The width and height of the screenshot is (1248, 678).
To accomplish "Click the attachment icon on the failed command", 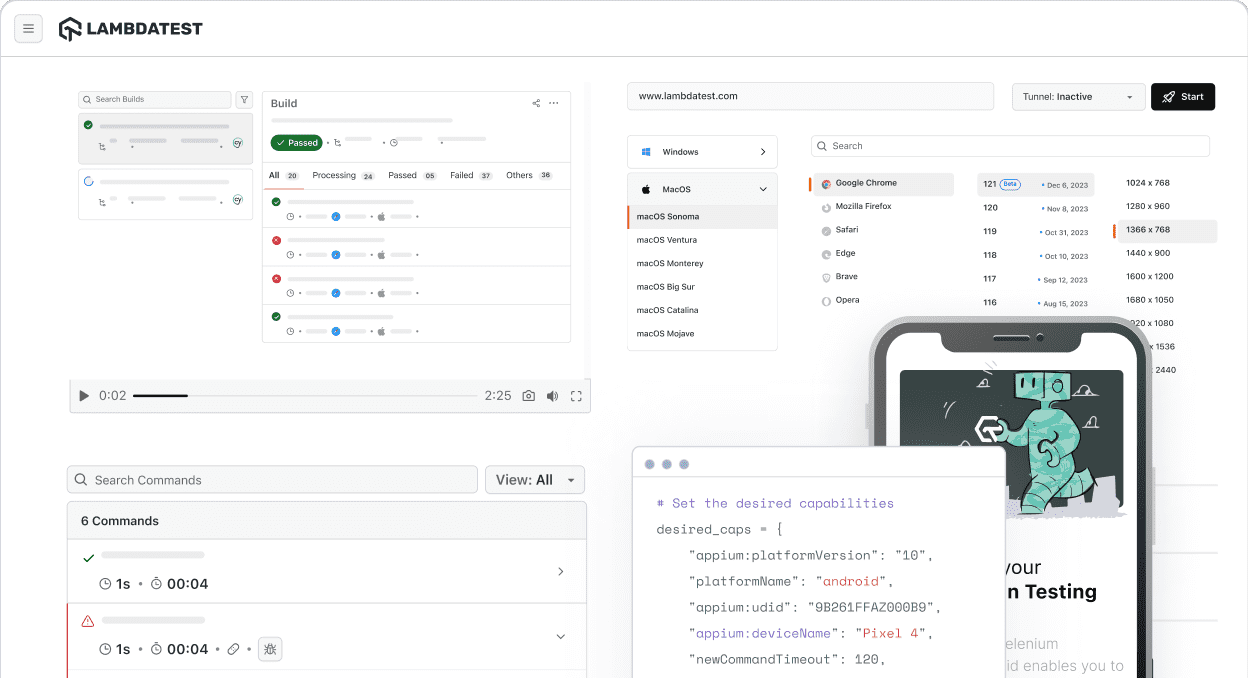I will [x=235, y=649].
